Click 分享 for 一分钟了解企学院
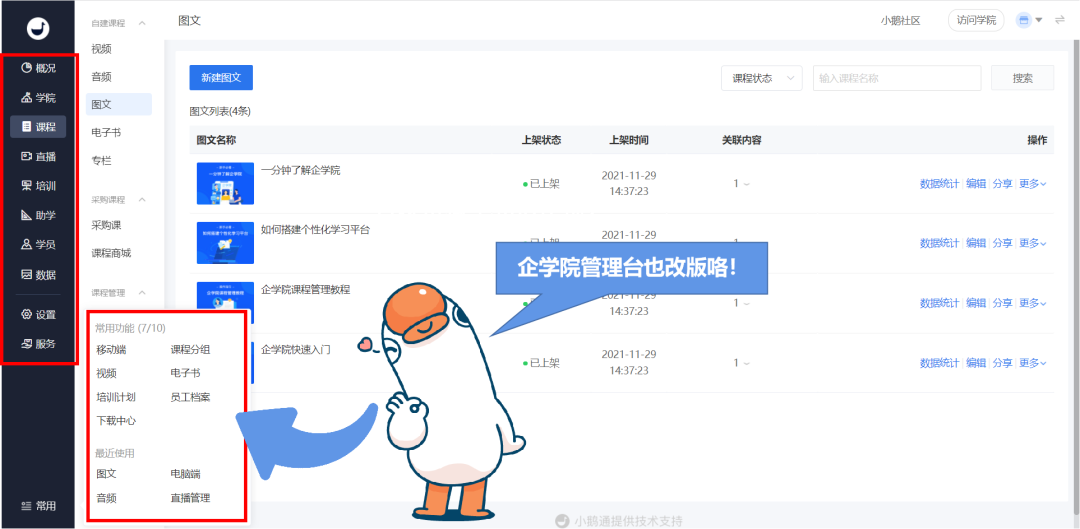Viewport: 1080px width, 529px height. click(x=1002, y=184)
